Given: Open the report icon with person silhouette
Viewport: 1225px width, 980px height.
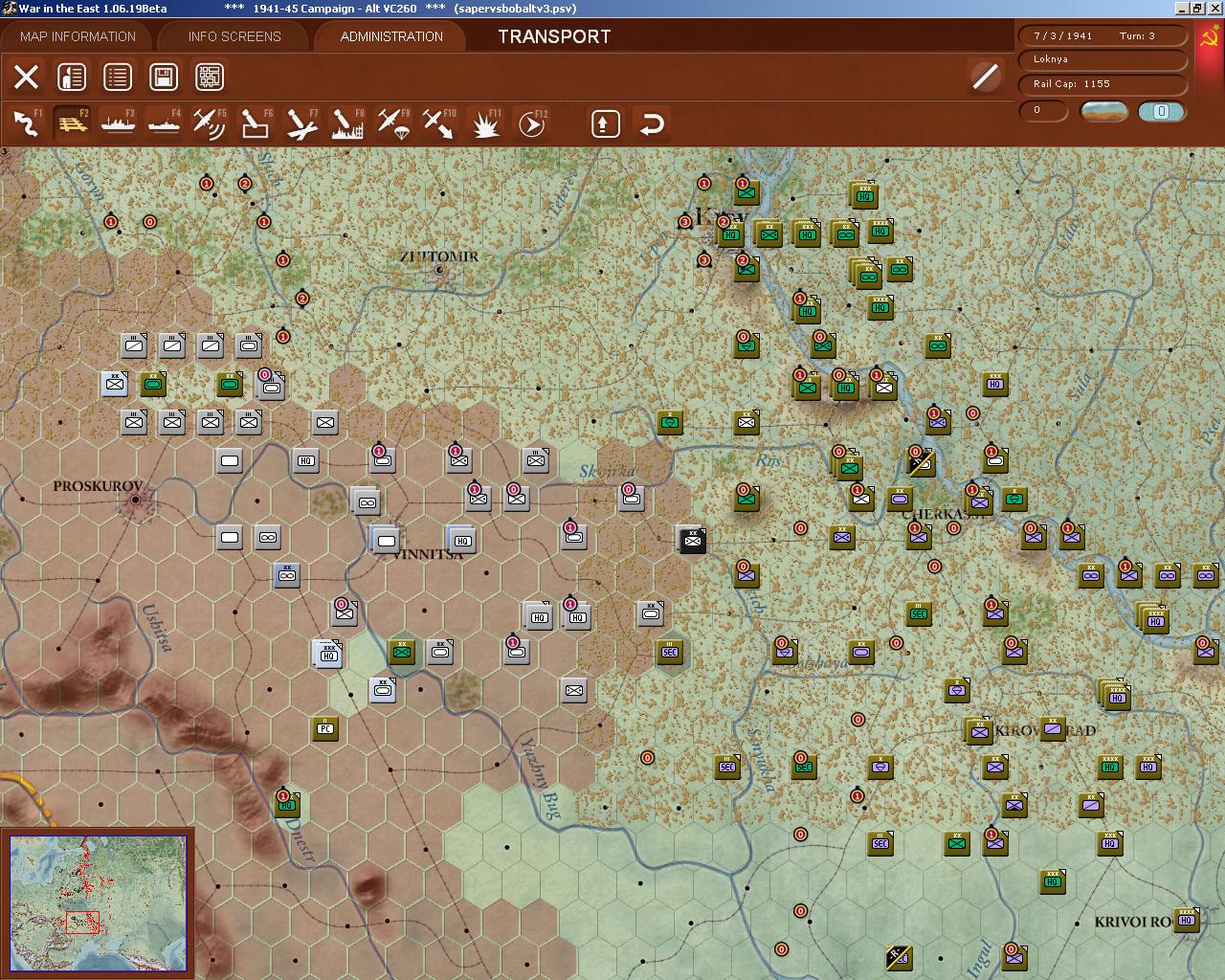Looking at the screenshot, I should tap(72, 77).
